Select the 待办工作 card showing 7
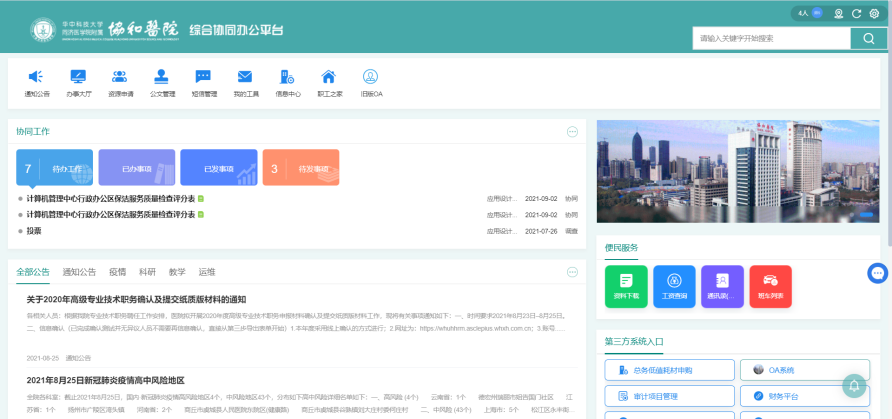Viewport: 892px width, 419px height. pyautogui.click(x=54, y=168)
